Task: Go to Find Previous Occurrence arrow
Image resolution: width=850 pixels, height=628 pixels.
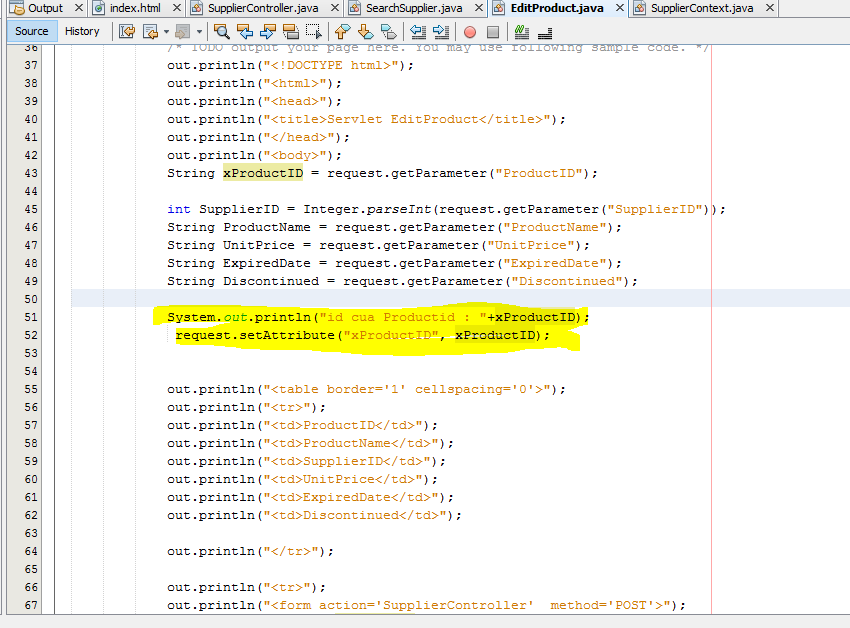Action: (245, 31)
